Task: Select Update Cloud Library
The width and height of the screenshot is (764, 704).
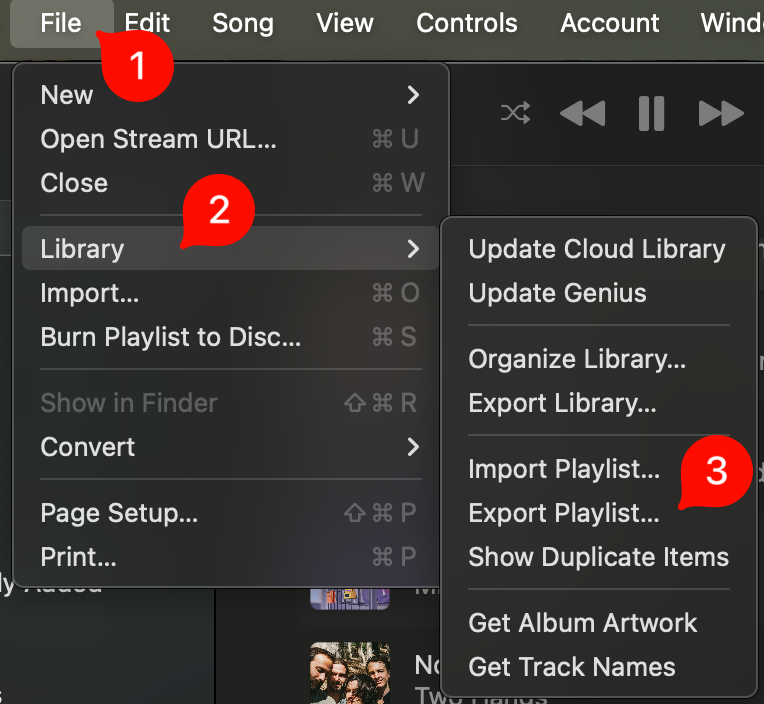Action: [599, 248]
